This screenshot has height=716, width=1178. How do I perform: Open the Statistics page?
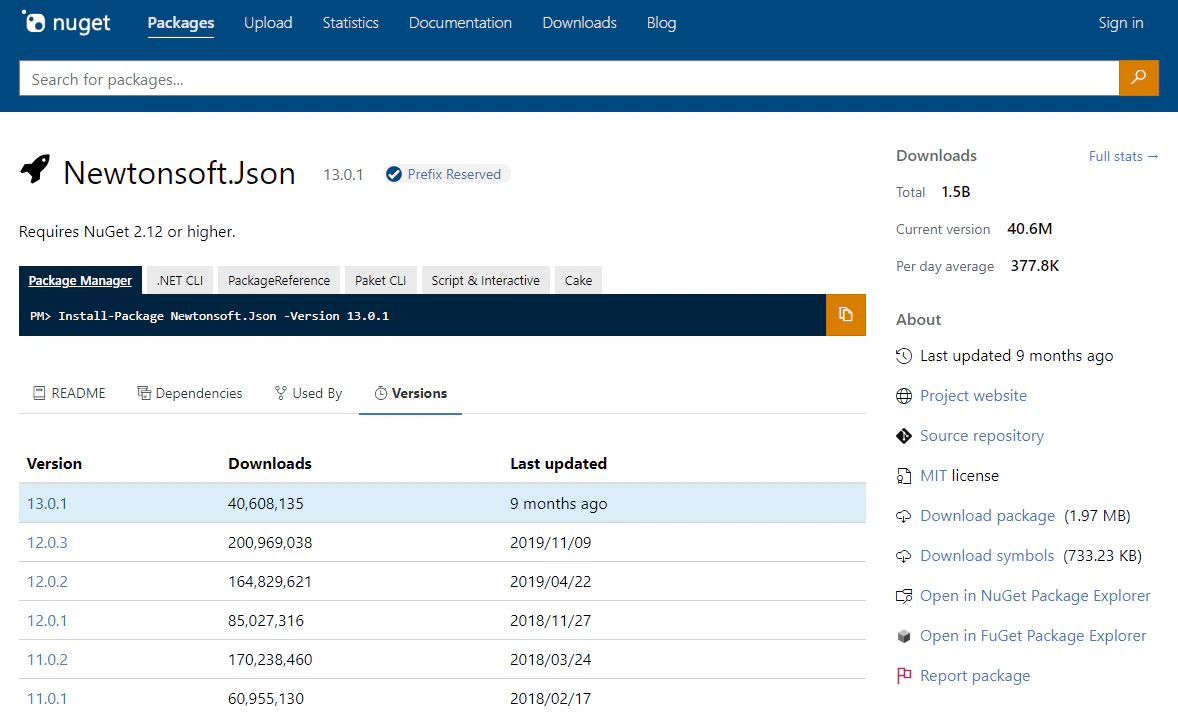[350, 23]
